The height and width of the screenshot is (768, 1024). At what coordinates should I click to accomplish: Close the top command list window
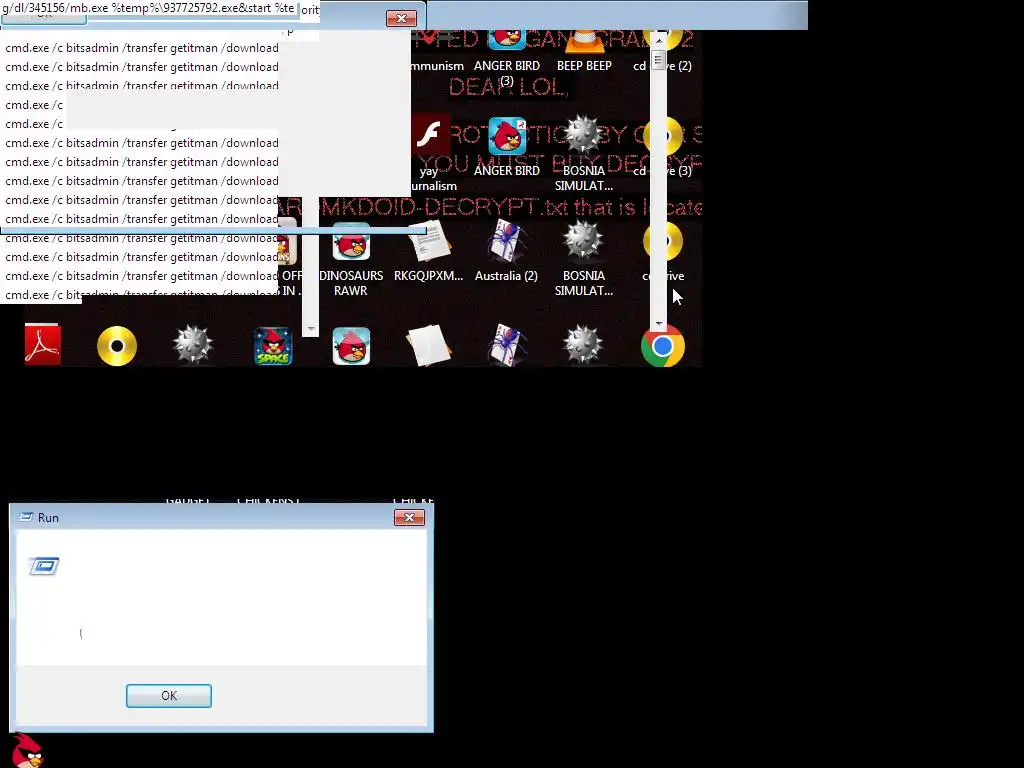402,18
